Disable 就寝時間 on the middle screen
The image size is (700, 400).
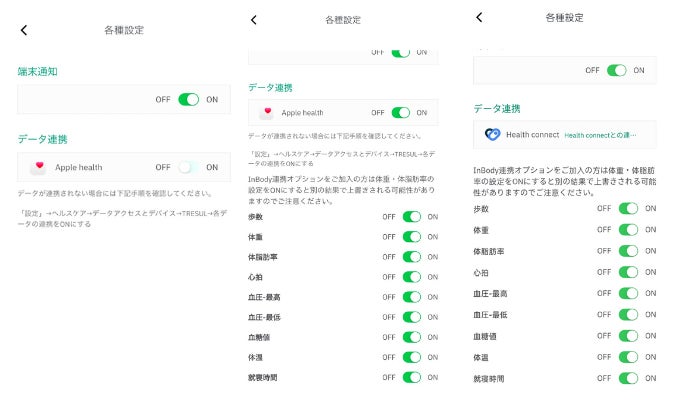(x=412, y=377)
